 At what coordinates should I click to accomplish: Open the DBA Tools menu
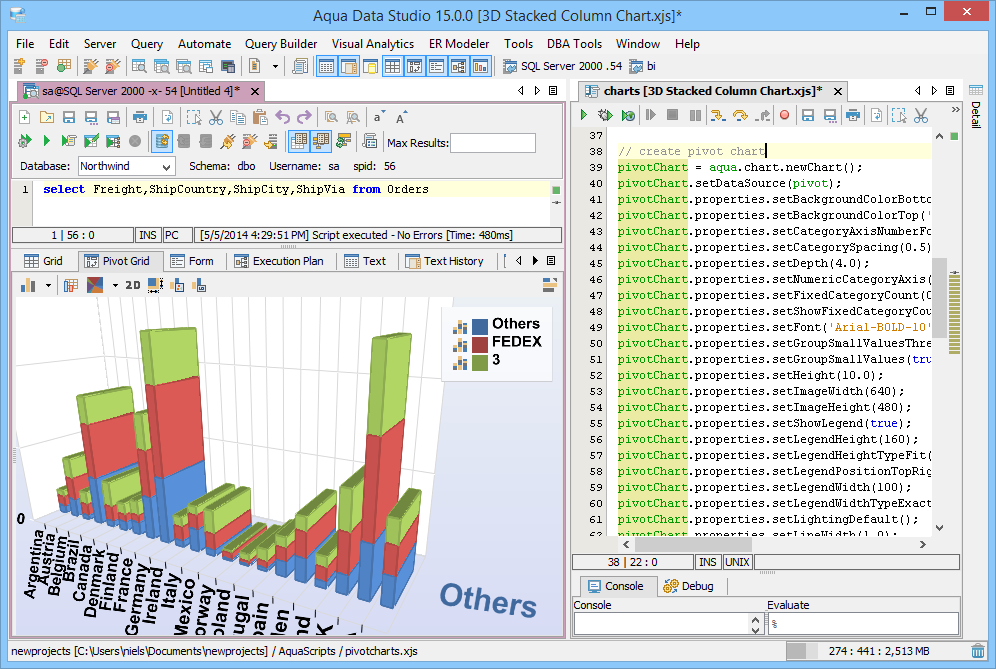coord(574,44)
